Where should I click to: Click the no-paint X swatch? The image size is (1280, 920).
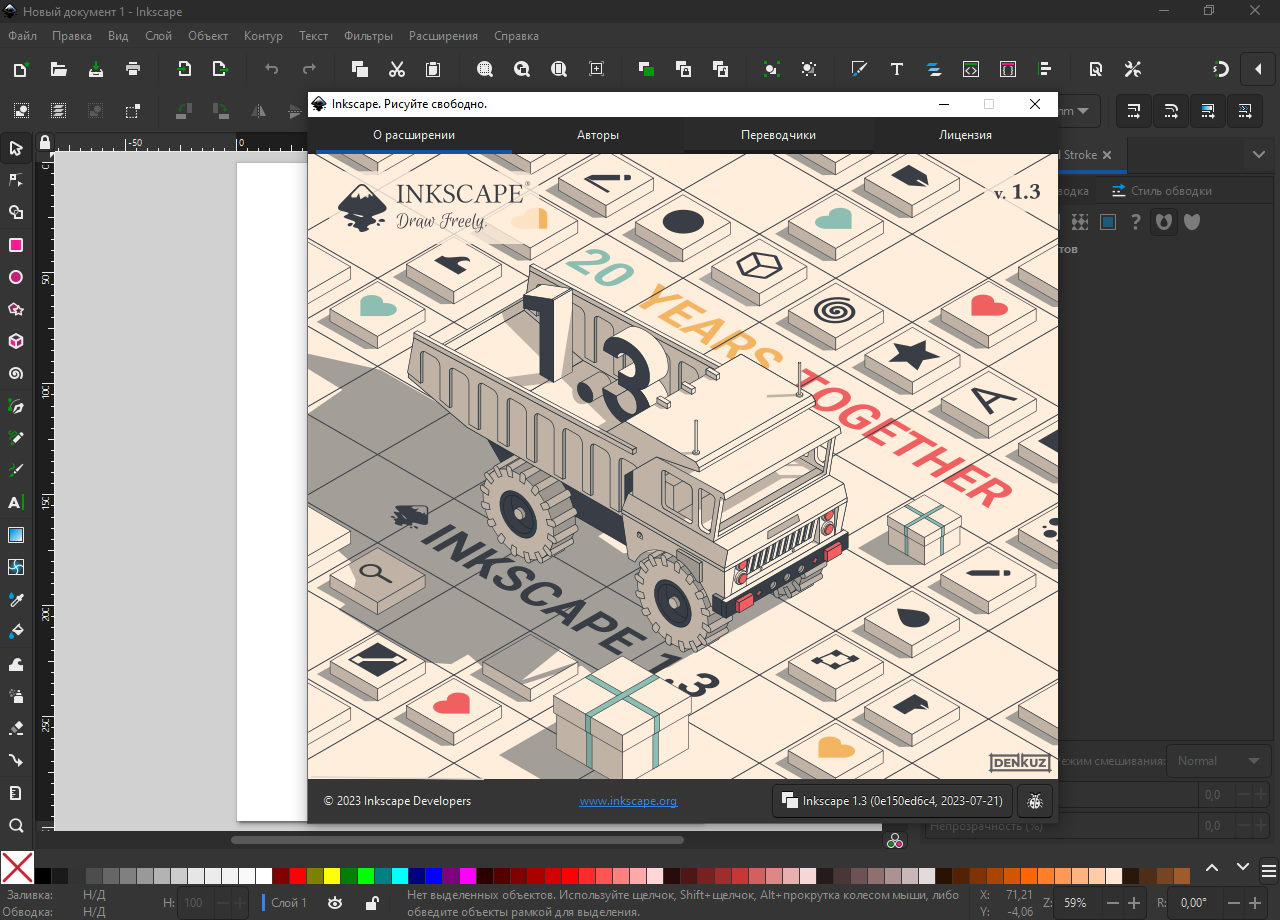click(17, 867)
